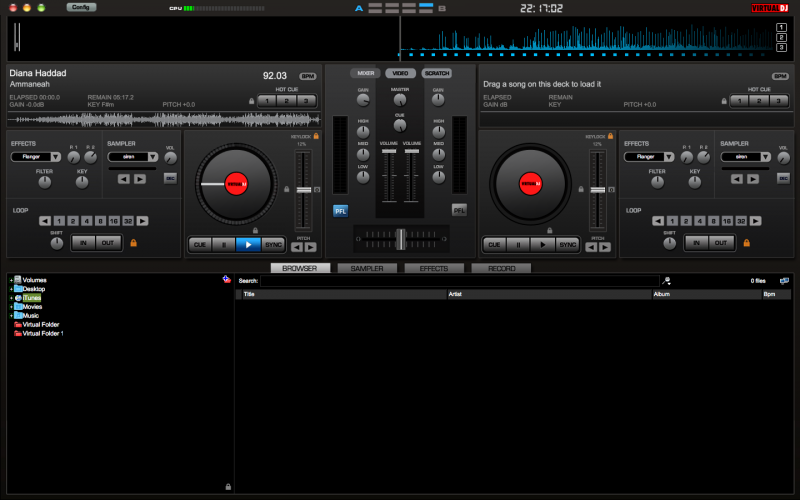Toggle loop lock icon on left deck
Screen dimensions: 800x500
134,243
